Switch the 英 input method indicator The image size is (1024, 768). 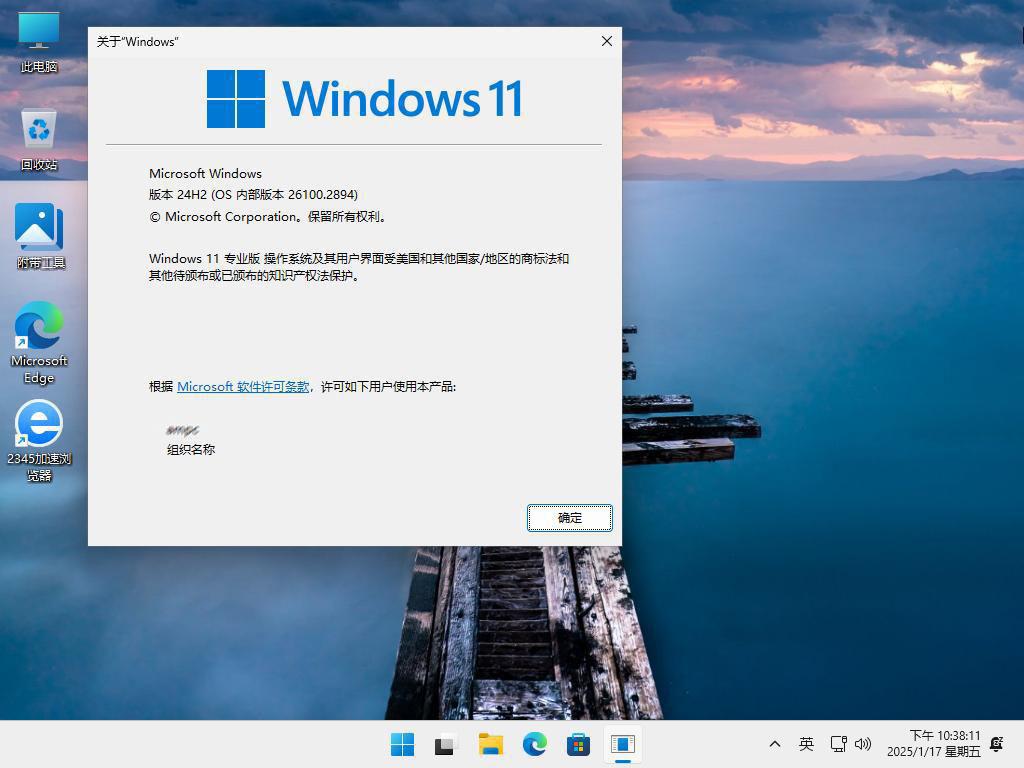806,744
